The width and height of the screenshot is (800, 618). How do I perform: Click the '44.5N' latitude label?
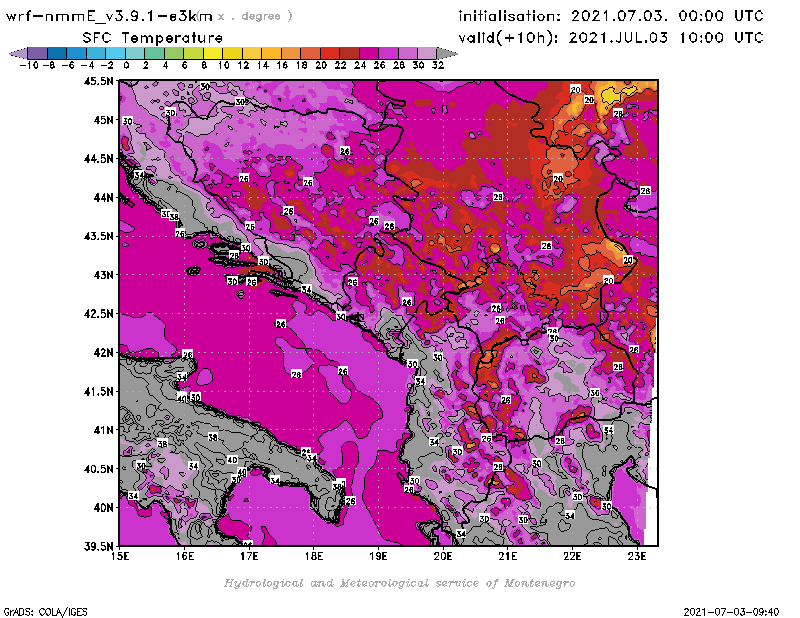[98, 159]
